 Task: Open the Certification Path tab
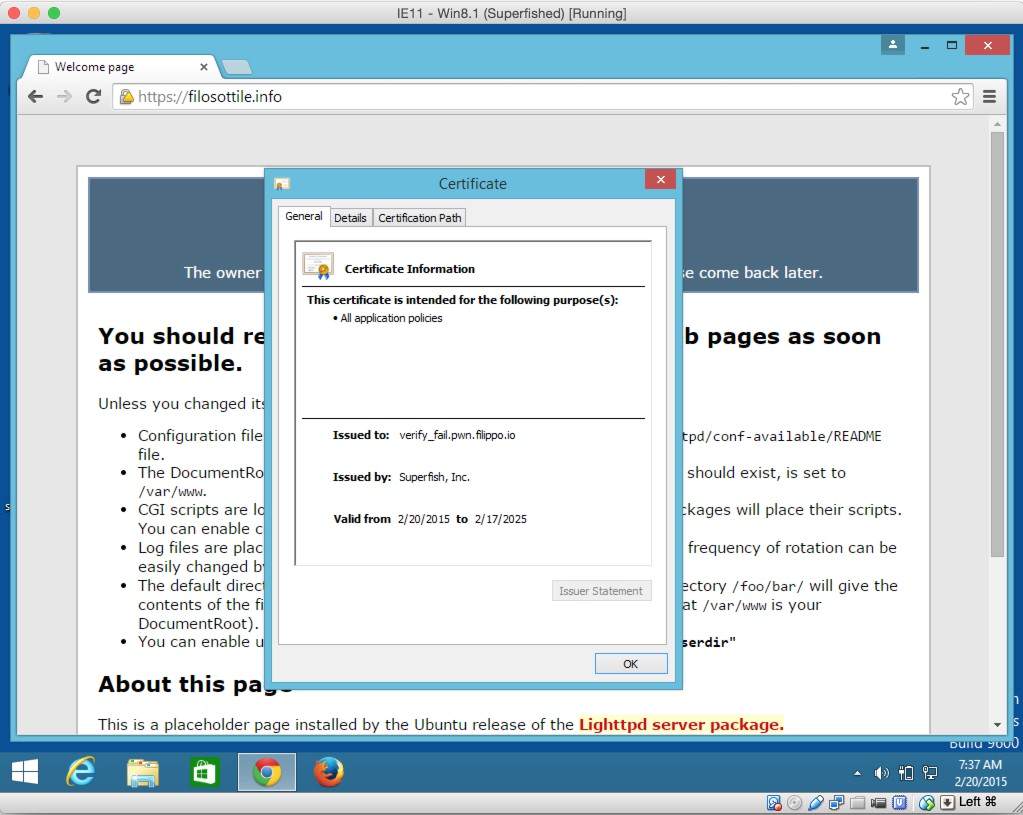point(420,218)
